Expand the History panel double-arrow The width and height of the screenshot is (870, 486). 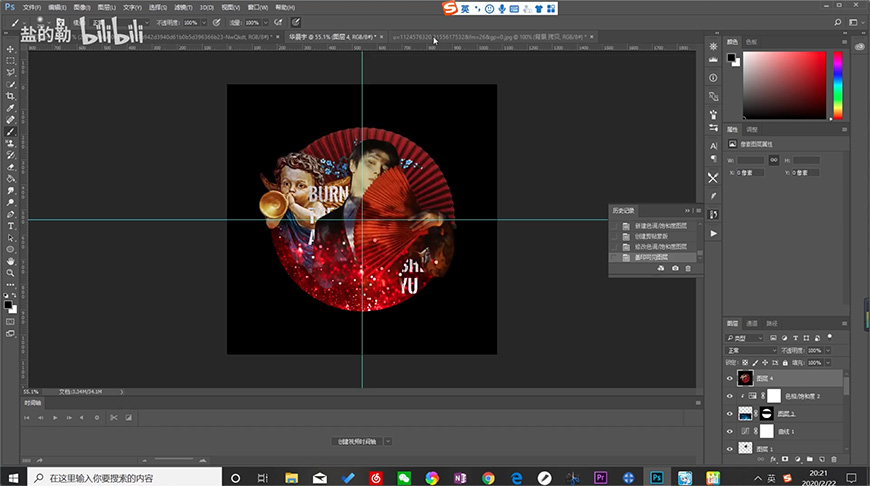coord(687,211)
